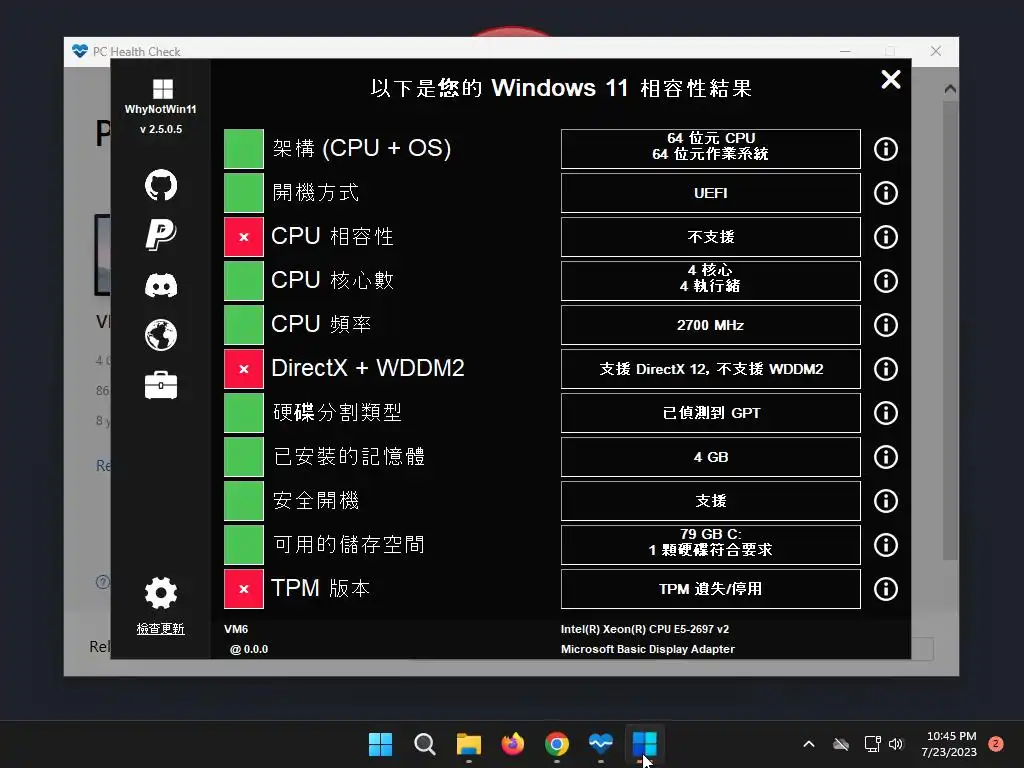Click the briefcase icon in the sidebar
The height and width of the screenshot is (768, 1024).
[x=161, y=385]
